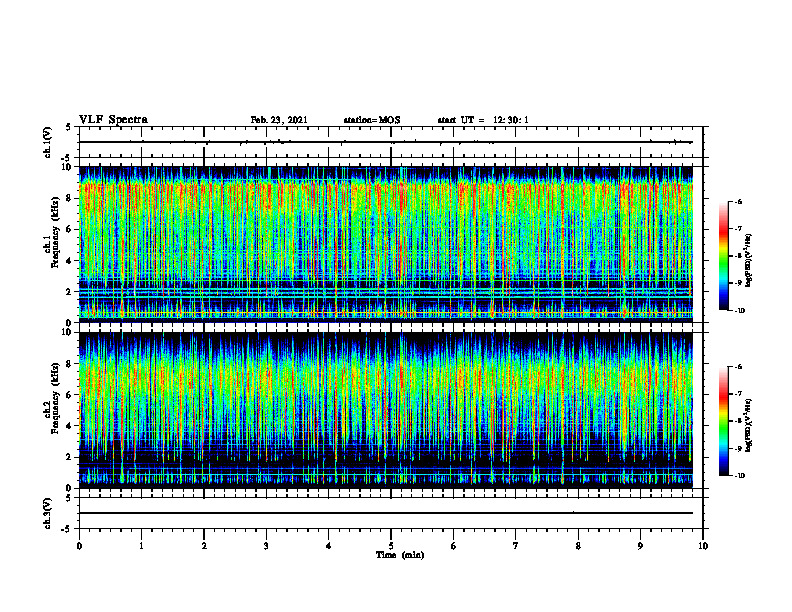
Task: Click time axis tick label "10"
Action: pos(703,546)
